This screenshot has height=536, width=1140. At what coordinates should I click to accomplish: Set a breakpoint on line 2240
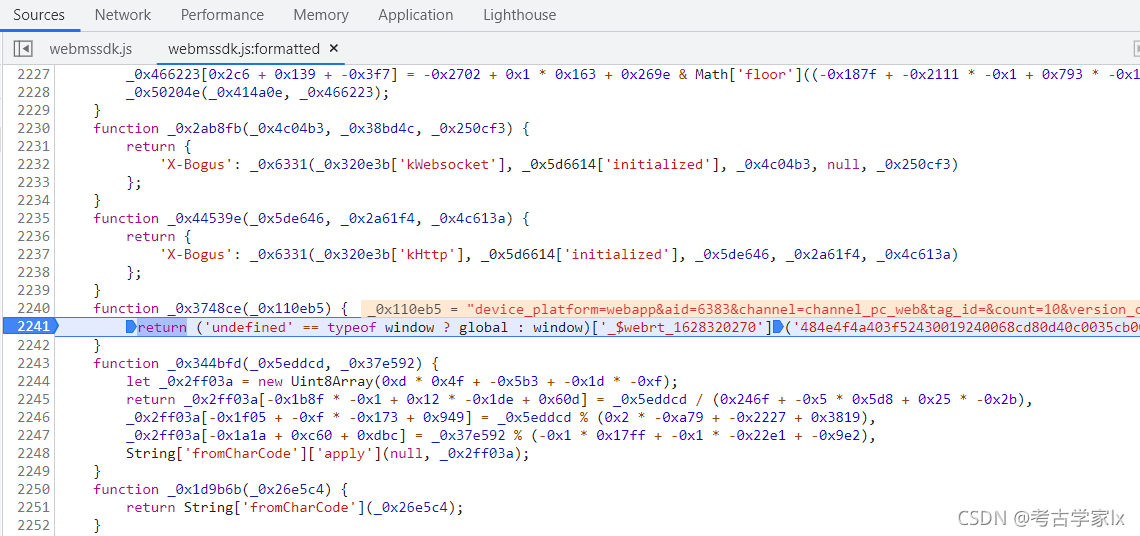click(x=33, y=308)
